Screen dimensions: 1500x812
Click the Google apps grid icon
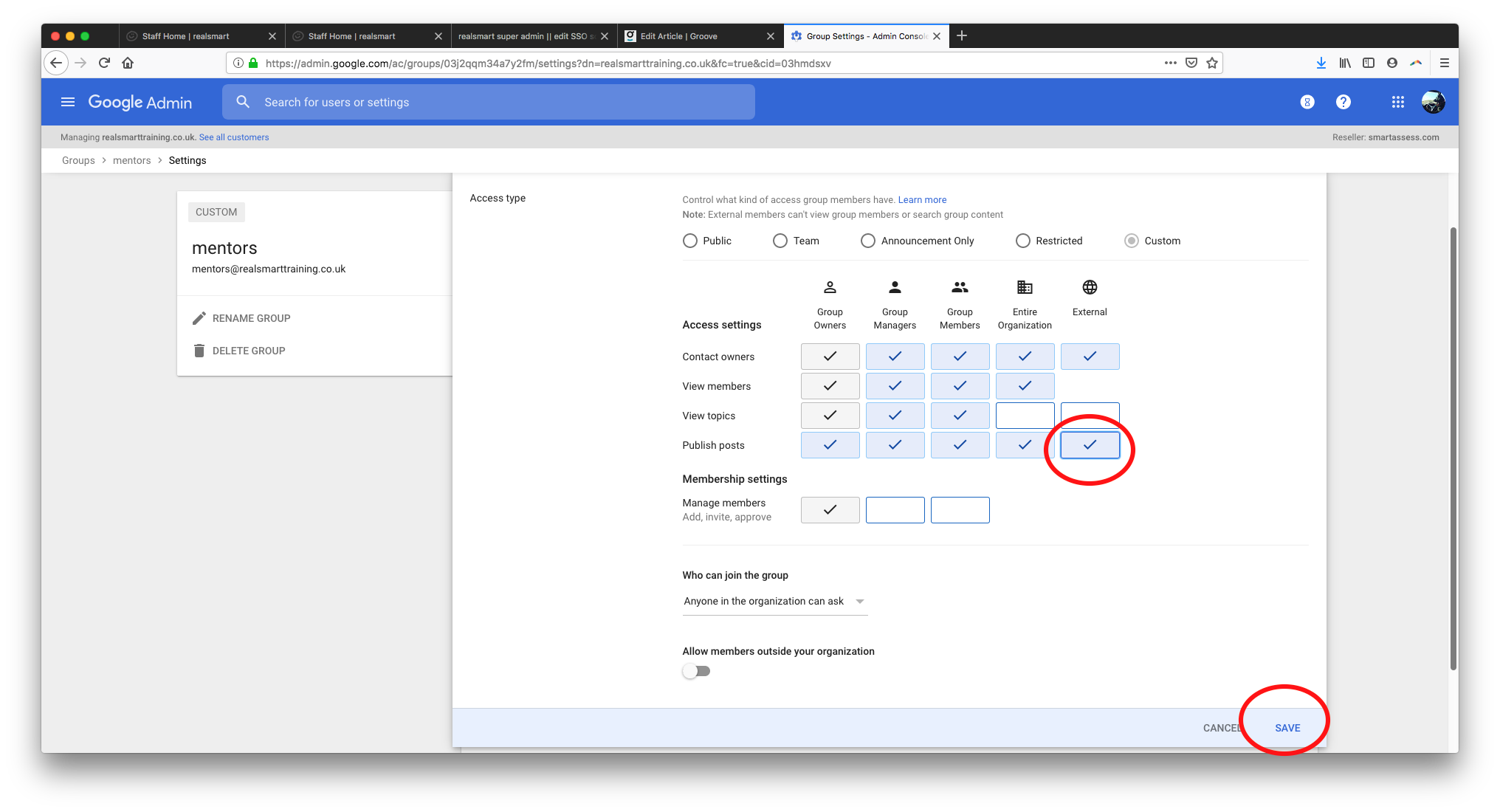click(x=1397, y=102)
